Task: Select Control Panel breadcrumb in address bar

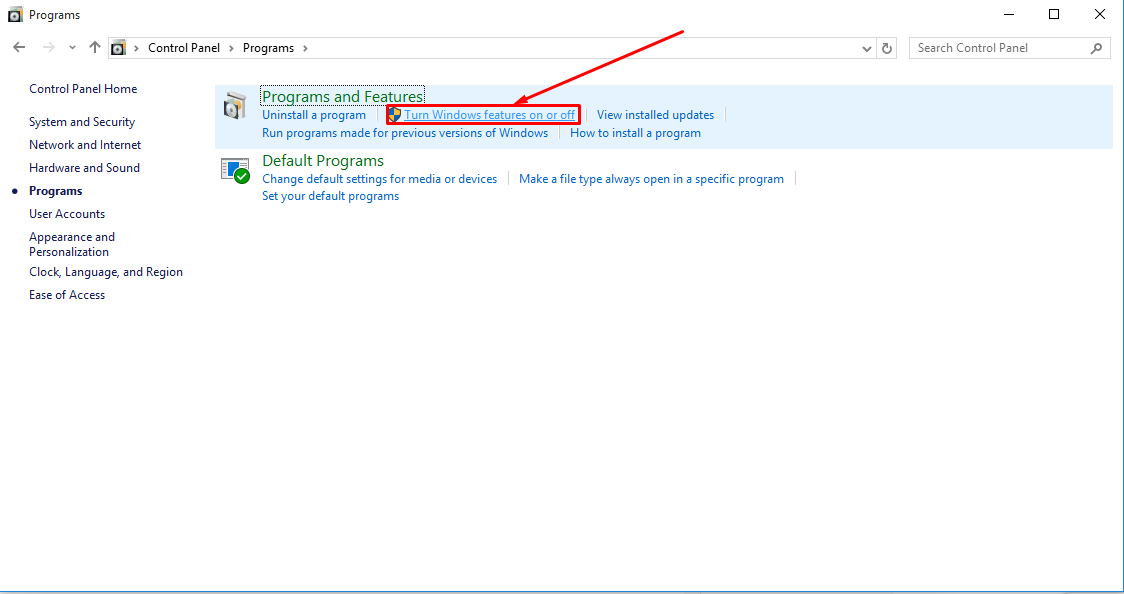Action: point(184,48)
